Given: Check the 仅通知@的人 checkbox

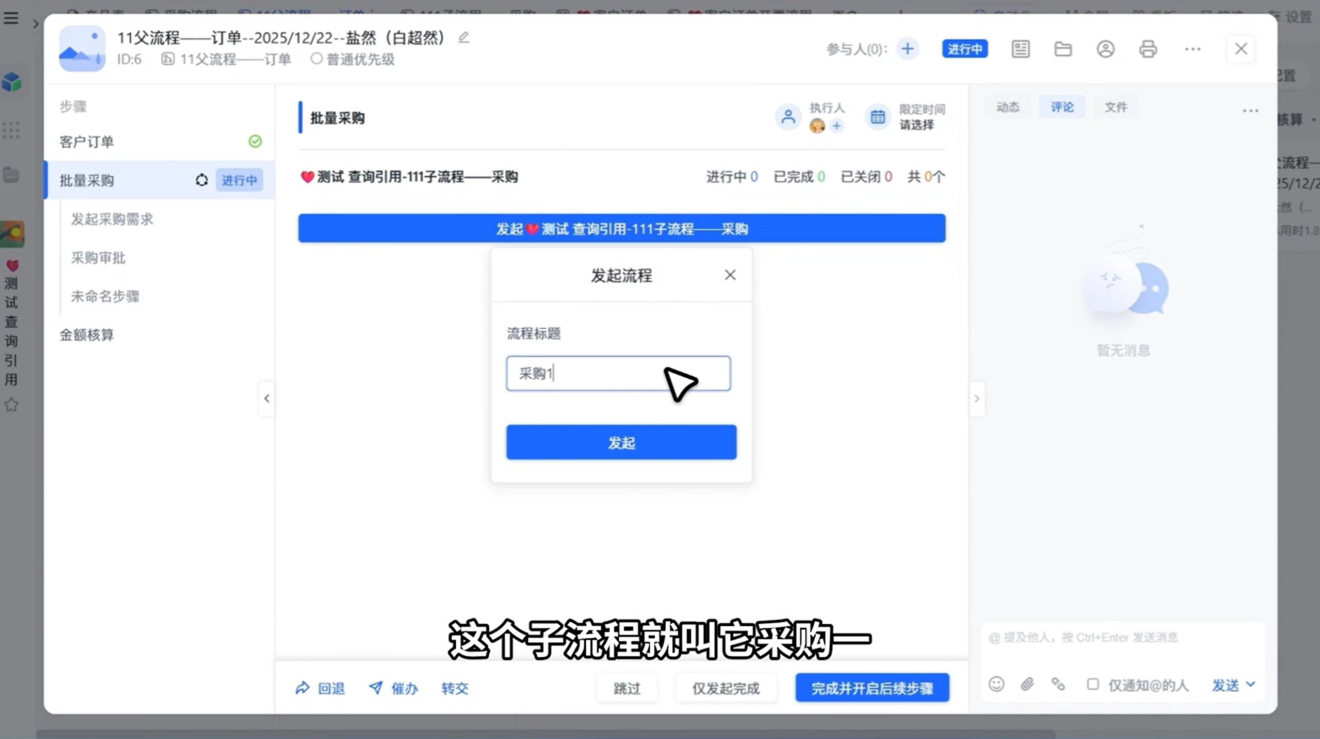Looking at the screenshot, I should (1093, 685).
